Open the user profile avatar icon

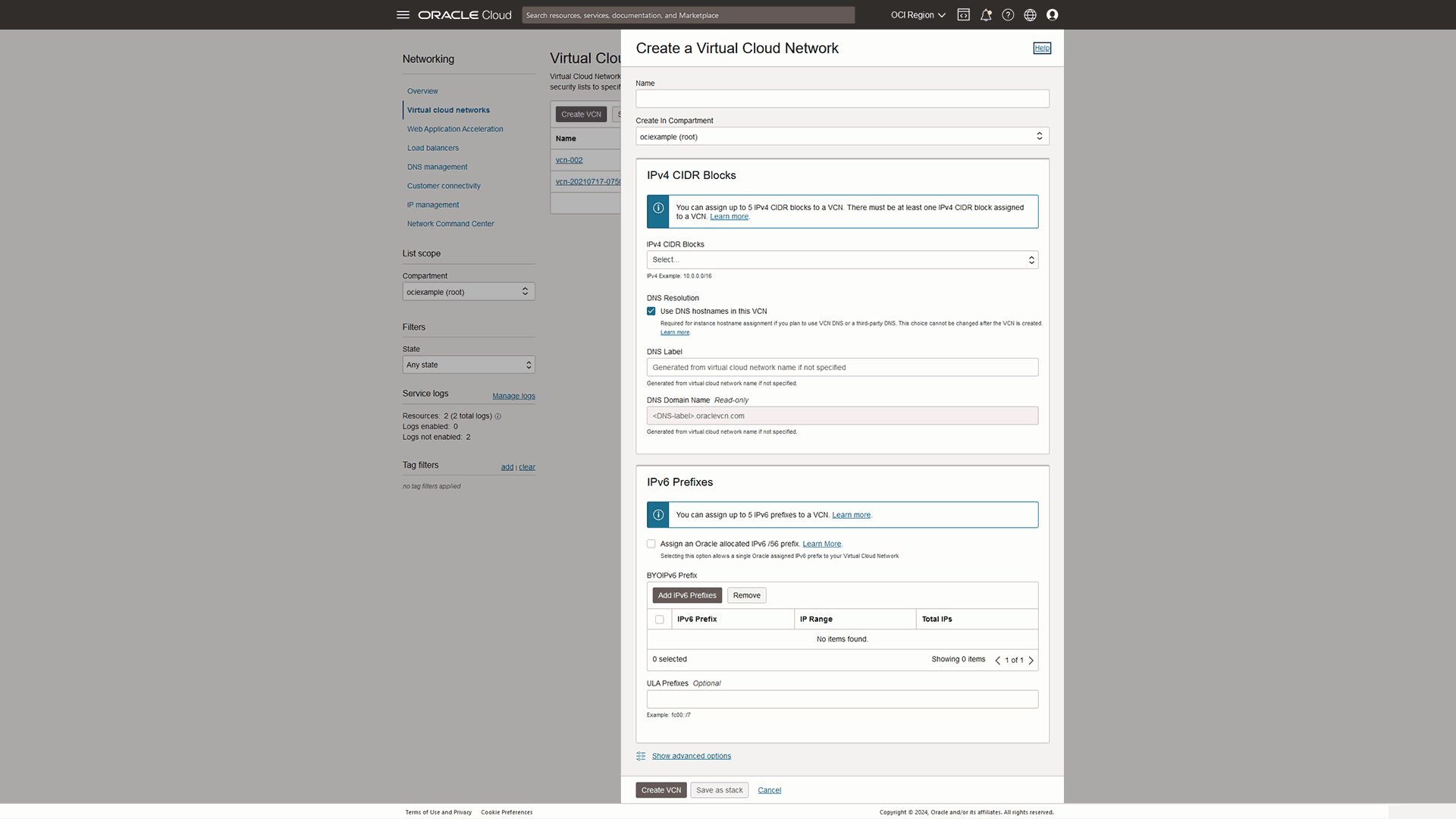[1052, 14]
